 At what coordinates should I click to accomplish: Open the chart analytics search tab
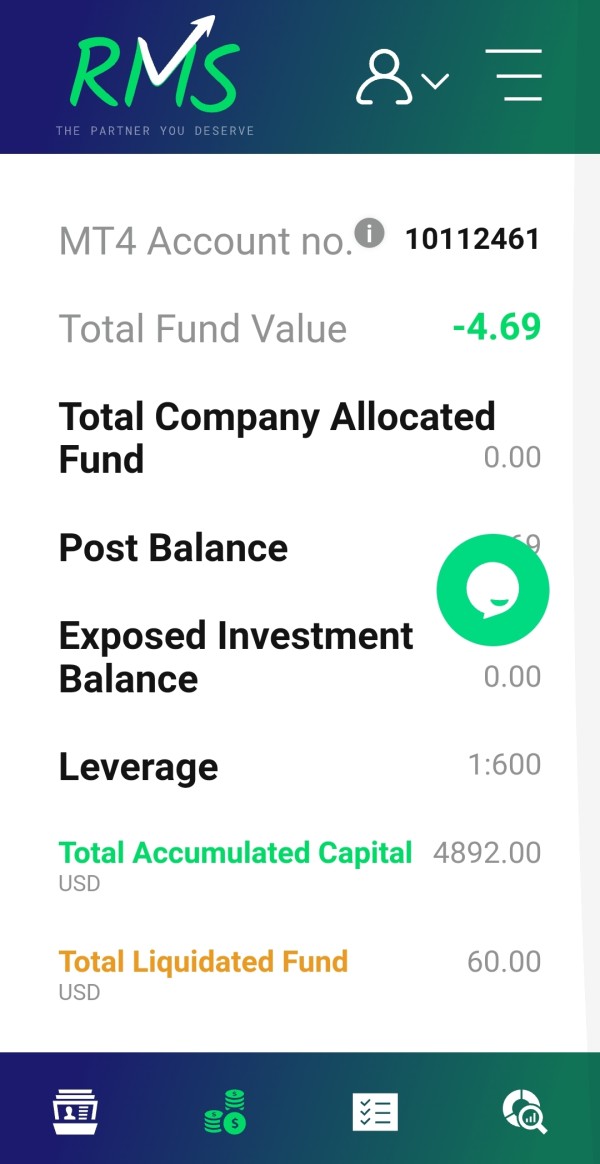pyautogui.click(x=524, y=1111)
